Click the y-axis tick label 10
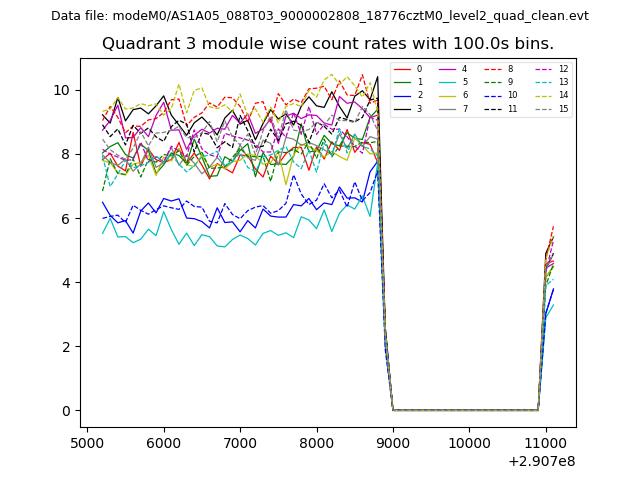Image resolution: width=640 pixels, height=480 pixels. (62, 90)
